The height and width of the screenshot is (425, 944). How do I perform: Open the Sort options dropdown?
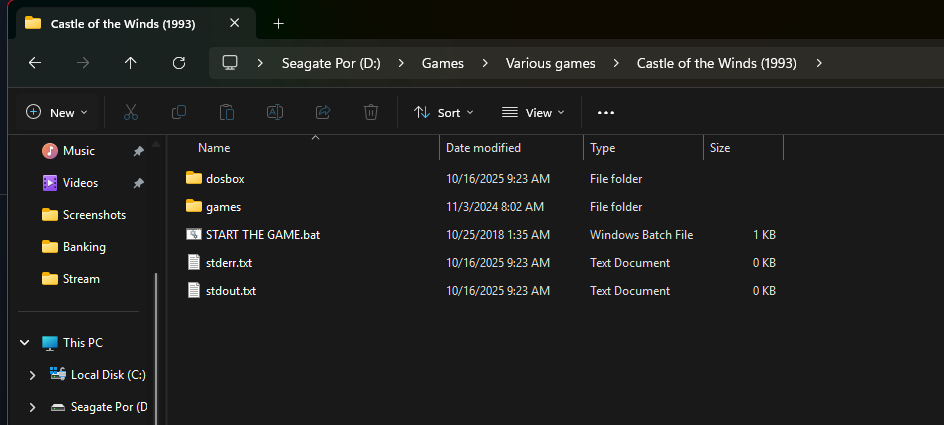tap(444, 112)
